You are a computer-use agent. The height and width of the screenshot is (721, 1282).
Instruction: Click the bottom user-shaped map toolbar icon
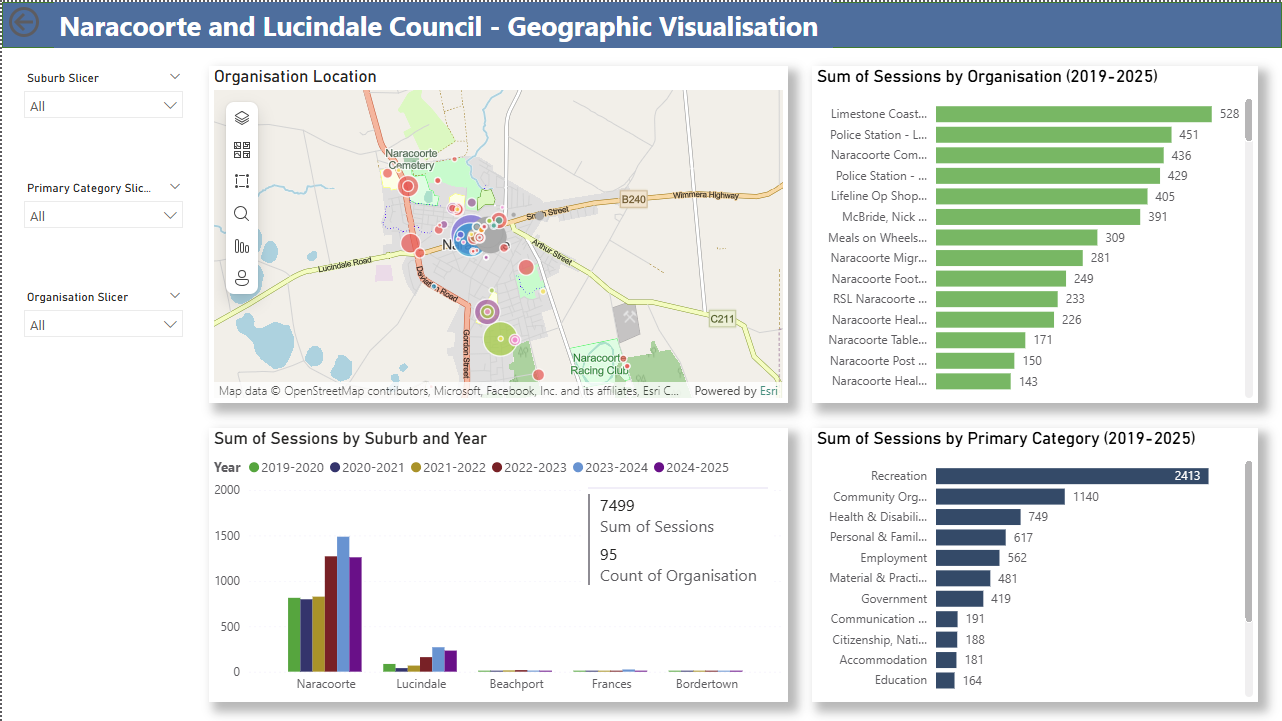[242, 278]
